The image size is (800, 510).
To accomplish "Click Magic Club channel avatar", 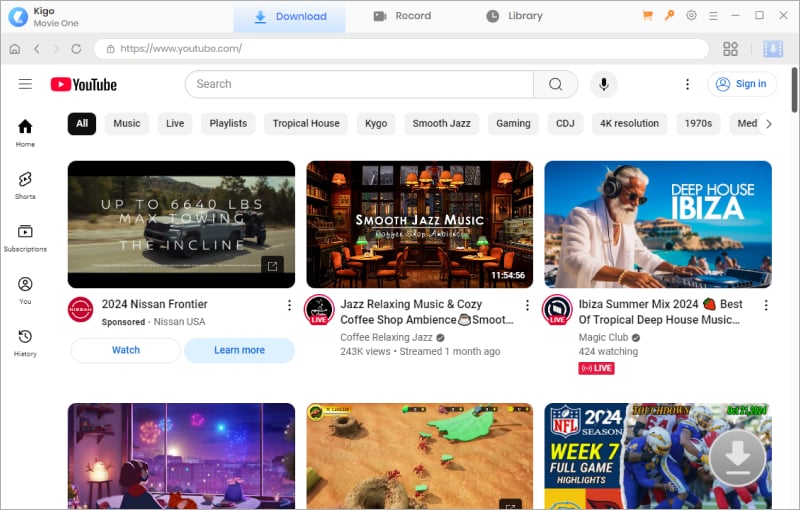I will coord(557,310).
